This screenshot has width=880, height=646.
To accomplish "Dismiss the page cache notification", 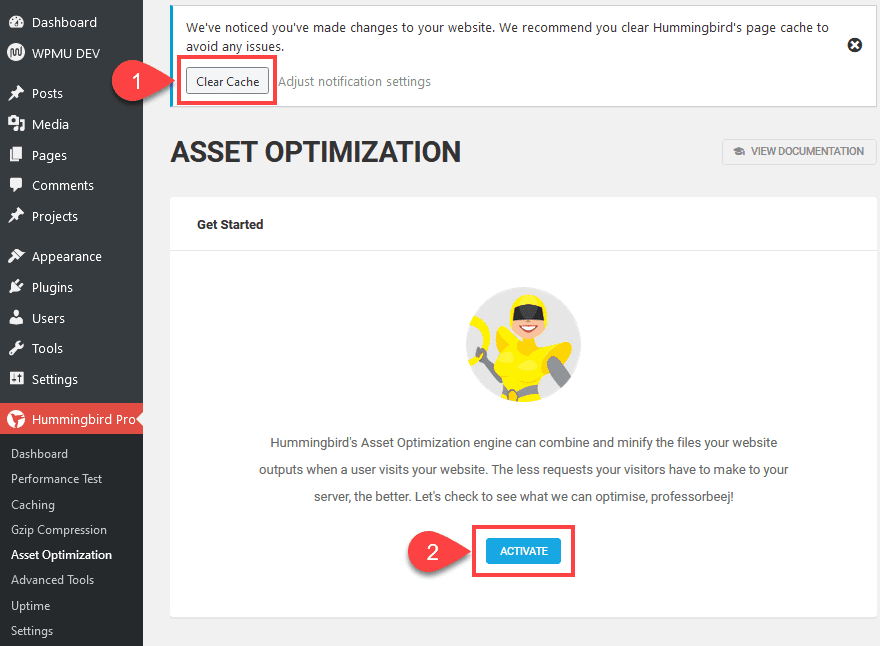I will (x=855, y=45).
